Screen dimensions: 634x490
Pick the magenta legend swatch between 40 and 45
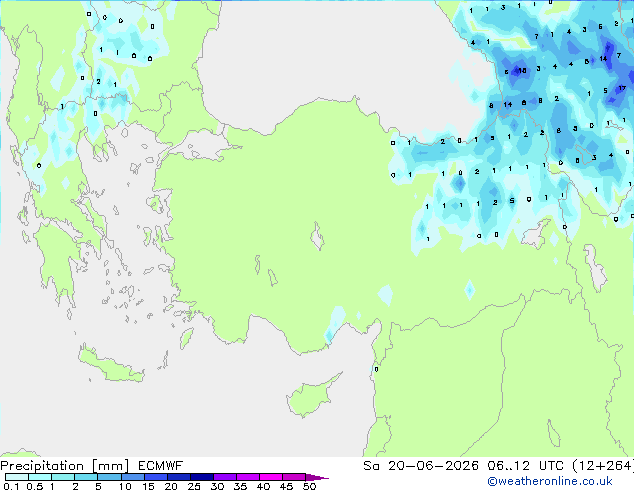tap(271, 477)
